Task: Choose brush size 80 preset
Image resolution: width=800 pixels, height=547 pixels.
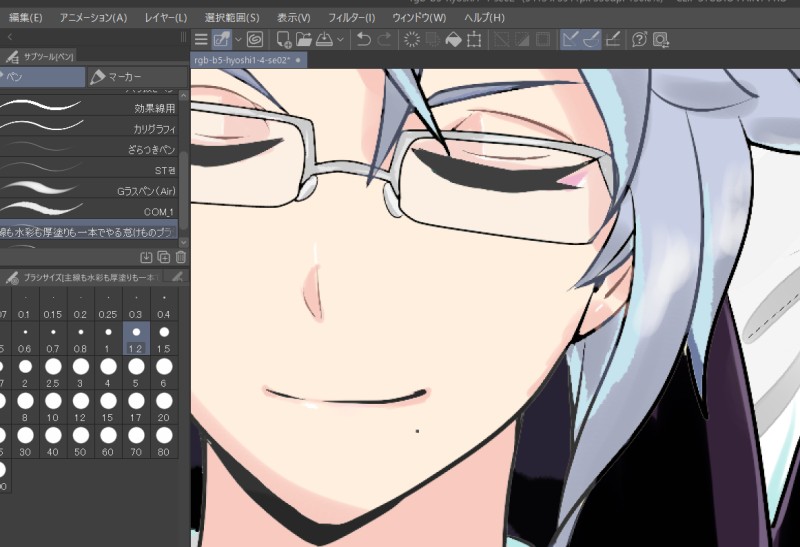Action: (x=164, y=441)
